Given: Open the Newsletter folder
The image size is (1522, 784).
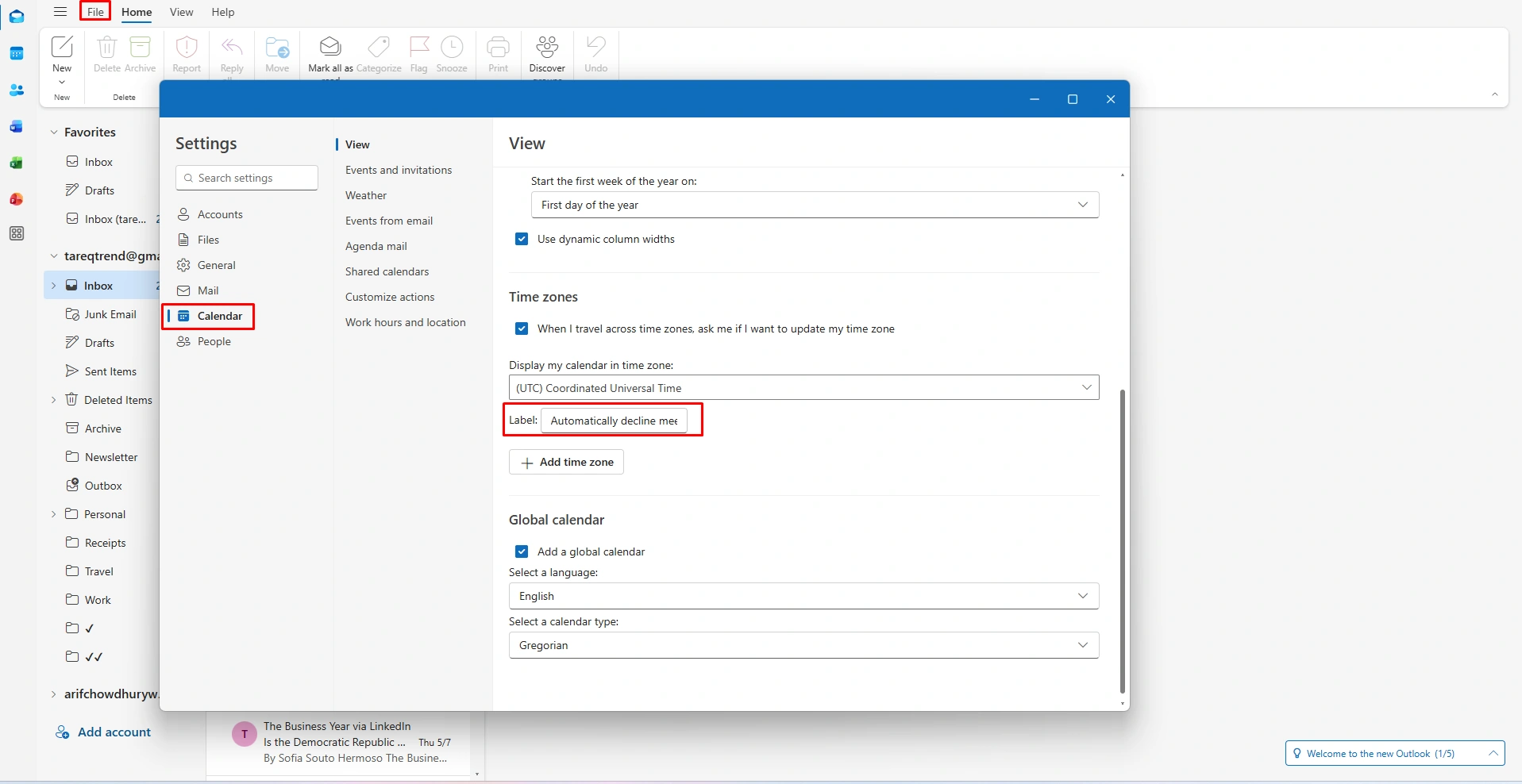Looking at the screenshot, I should pos(102,457).
